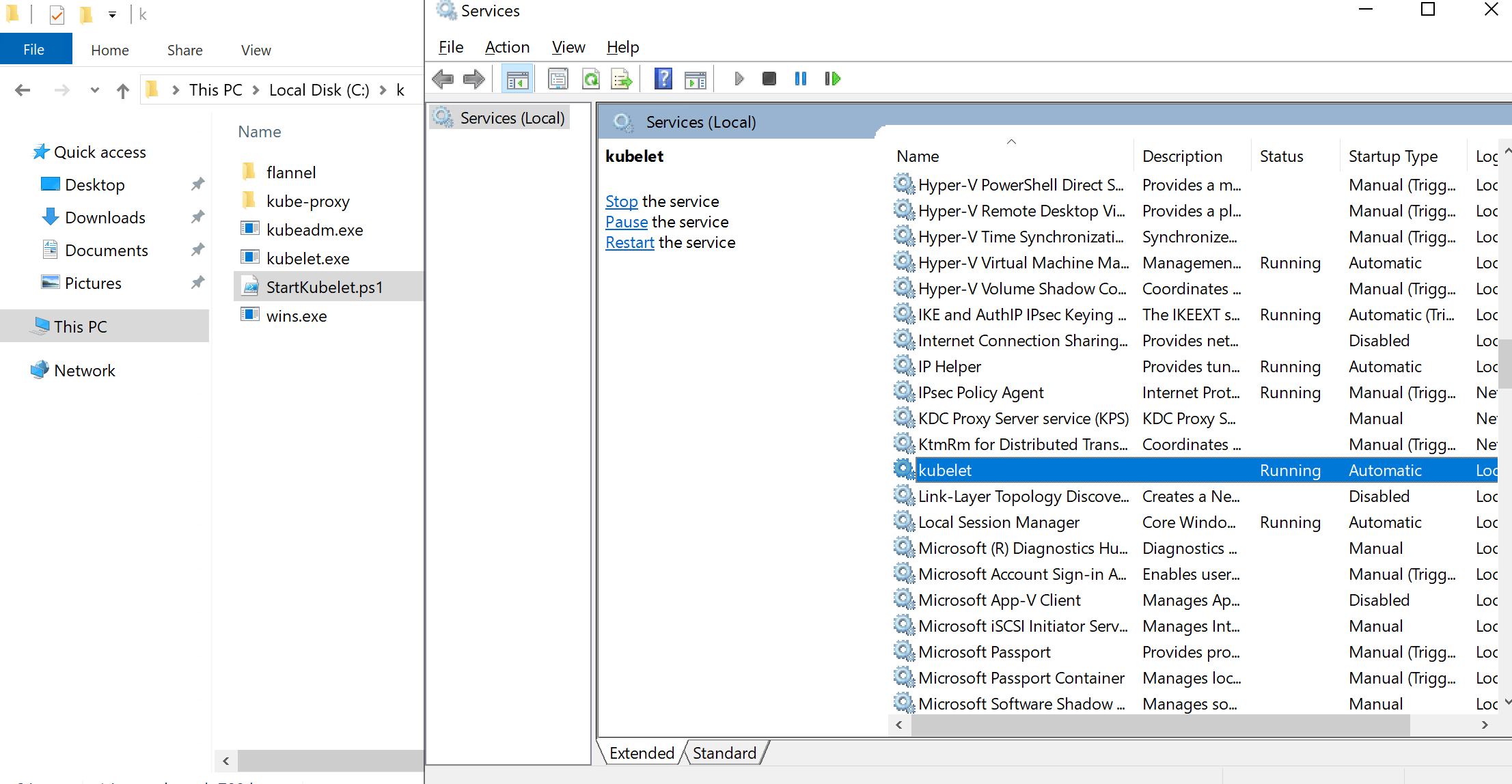Click the Pause Service toolbar icon
This screenshot has width=1512, height=784.
(x=801, y=79)
